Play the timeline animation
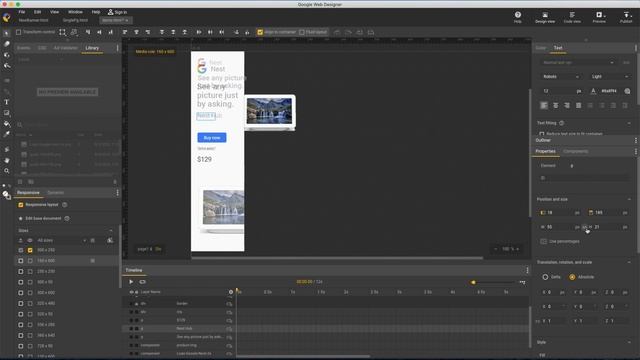The image size is (640, 360). pyautogui.click(x=131, y=282)
